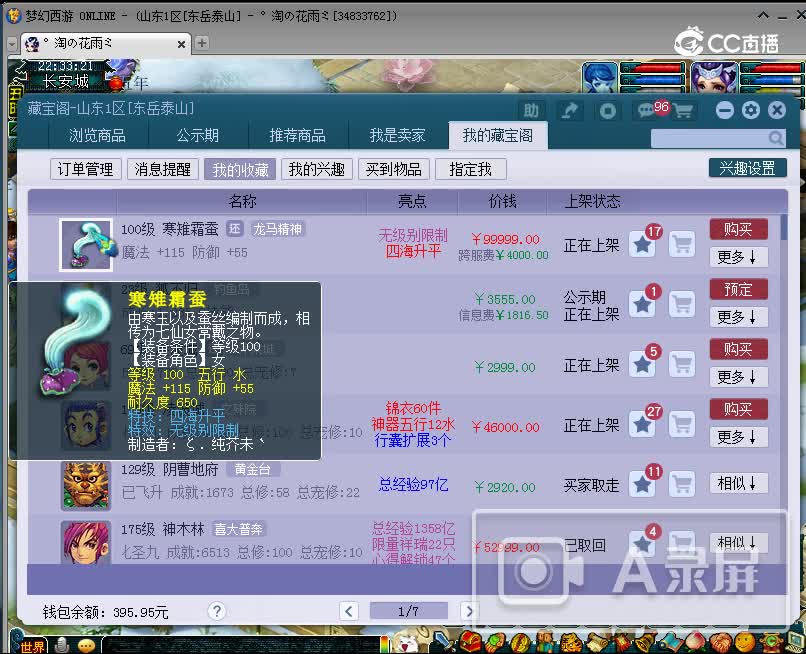Open the 助 help icon in header
This screenshot has height=654, width=806.
point(530,111)
